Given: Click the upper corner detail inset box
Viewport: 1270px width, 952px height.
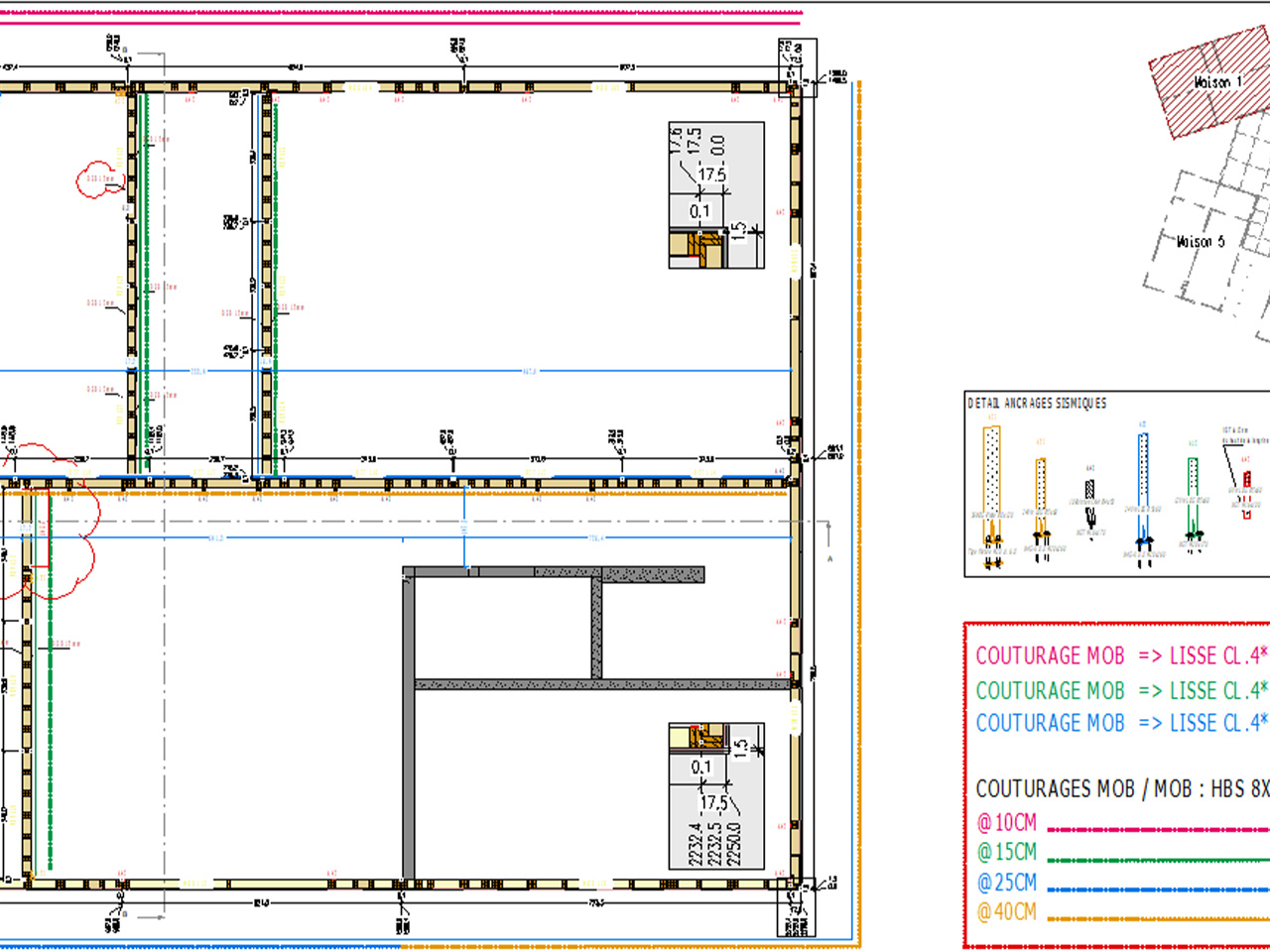Looking at the screenshot, I should 716,194.
